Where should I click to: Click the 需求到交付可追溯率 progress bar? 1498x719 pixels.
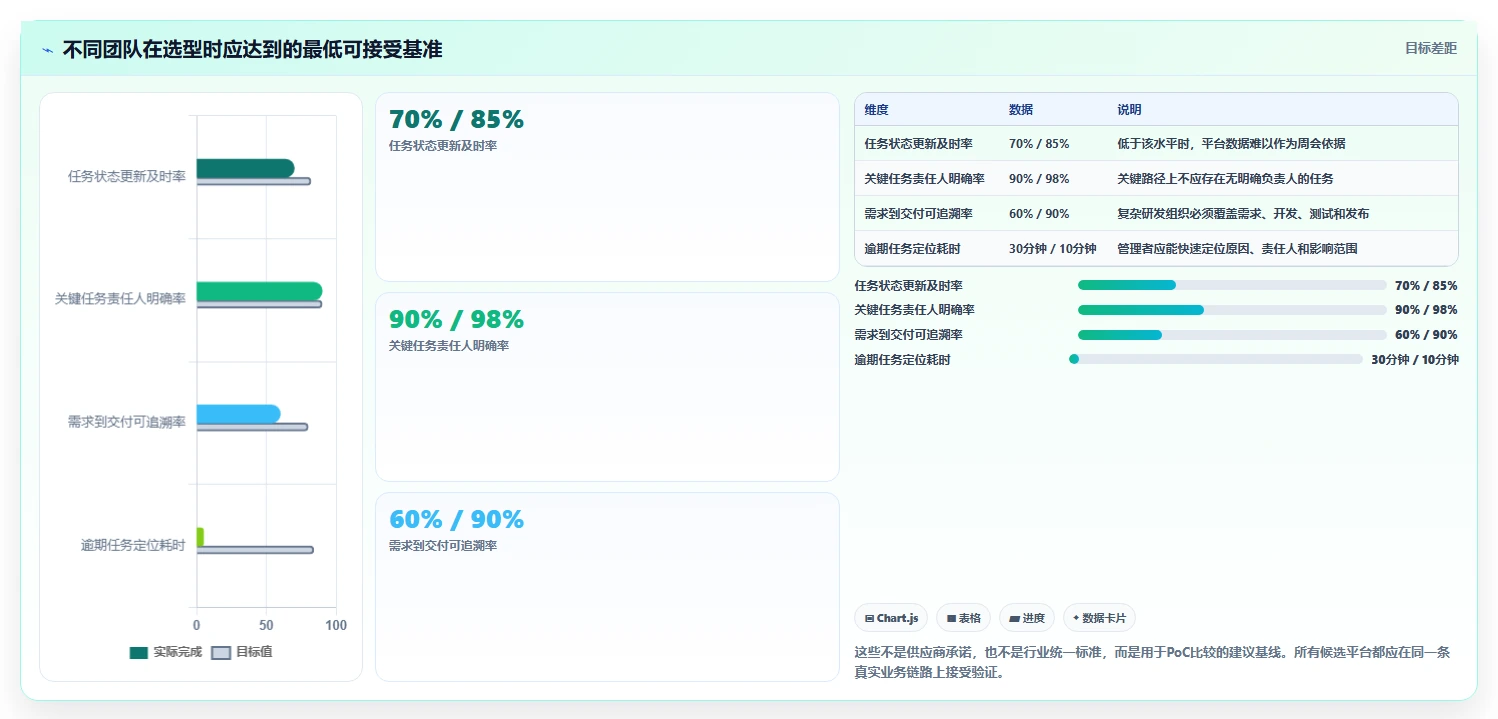pyautogui.click(x=1232, y=335)
